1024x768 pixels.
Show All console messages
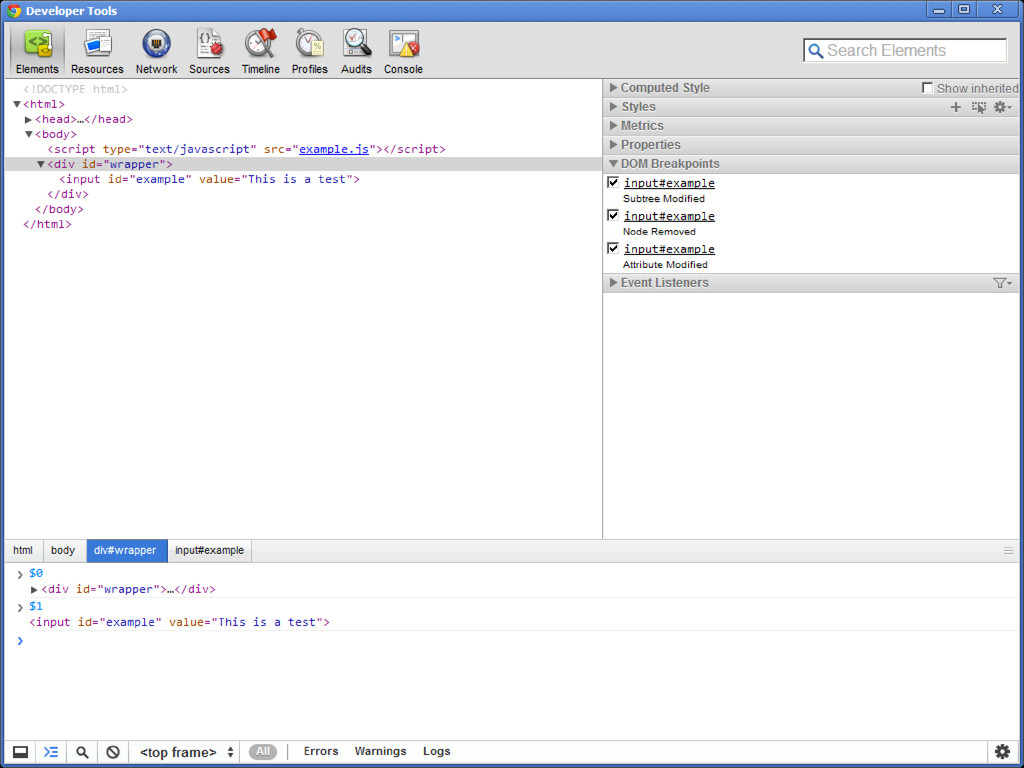click(x=263, y=752)
